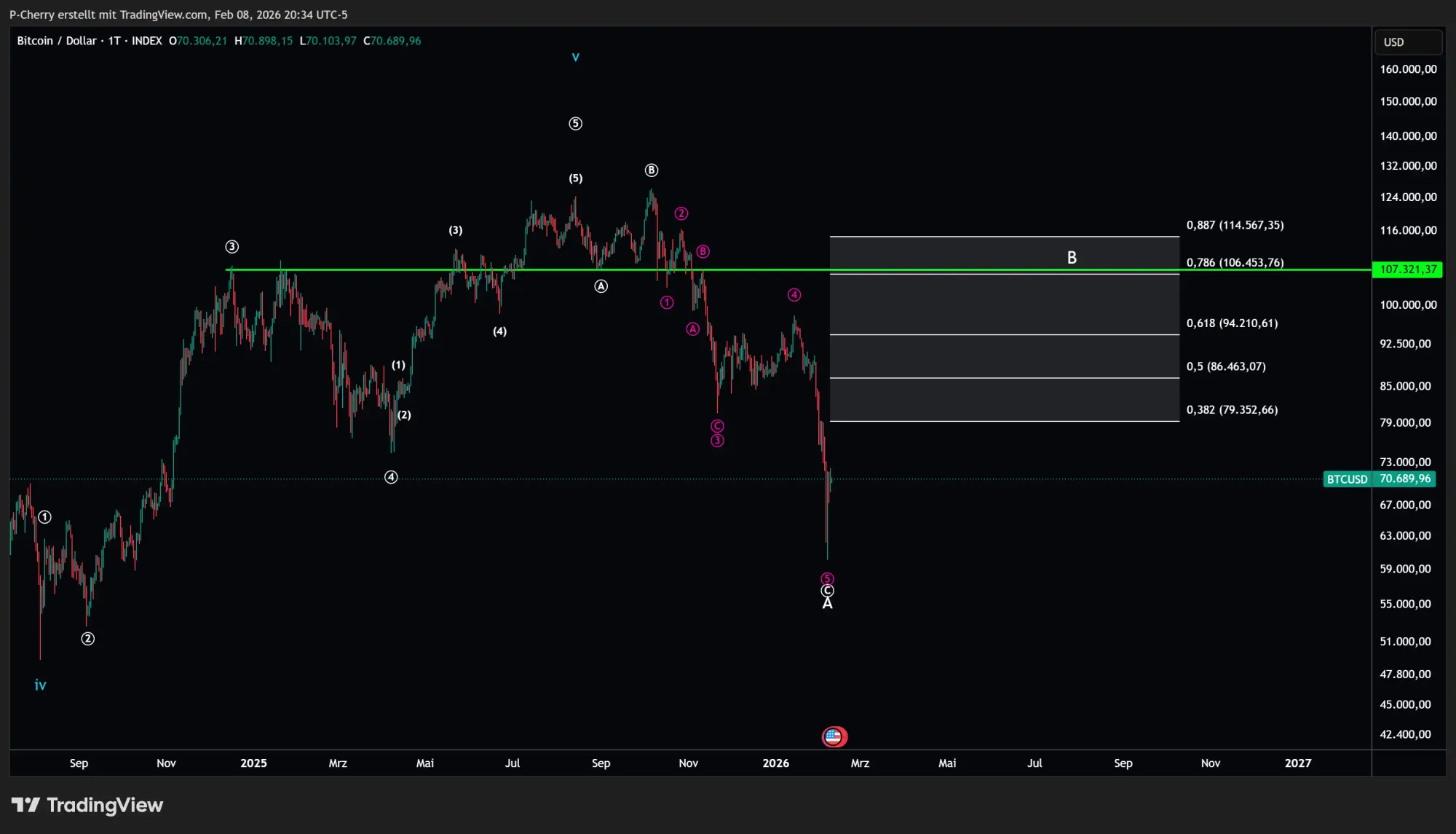Screen dimensions: 1456x834
Task: Select the circled ⑤ wave marker
Action: click(x=576, y=124)
